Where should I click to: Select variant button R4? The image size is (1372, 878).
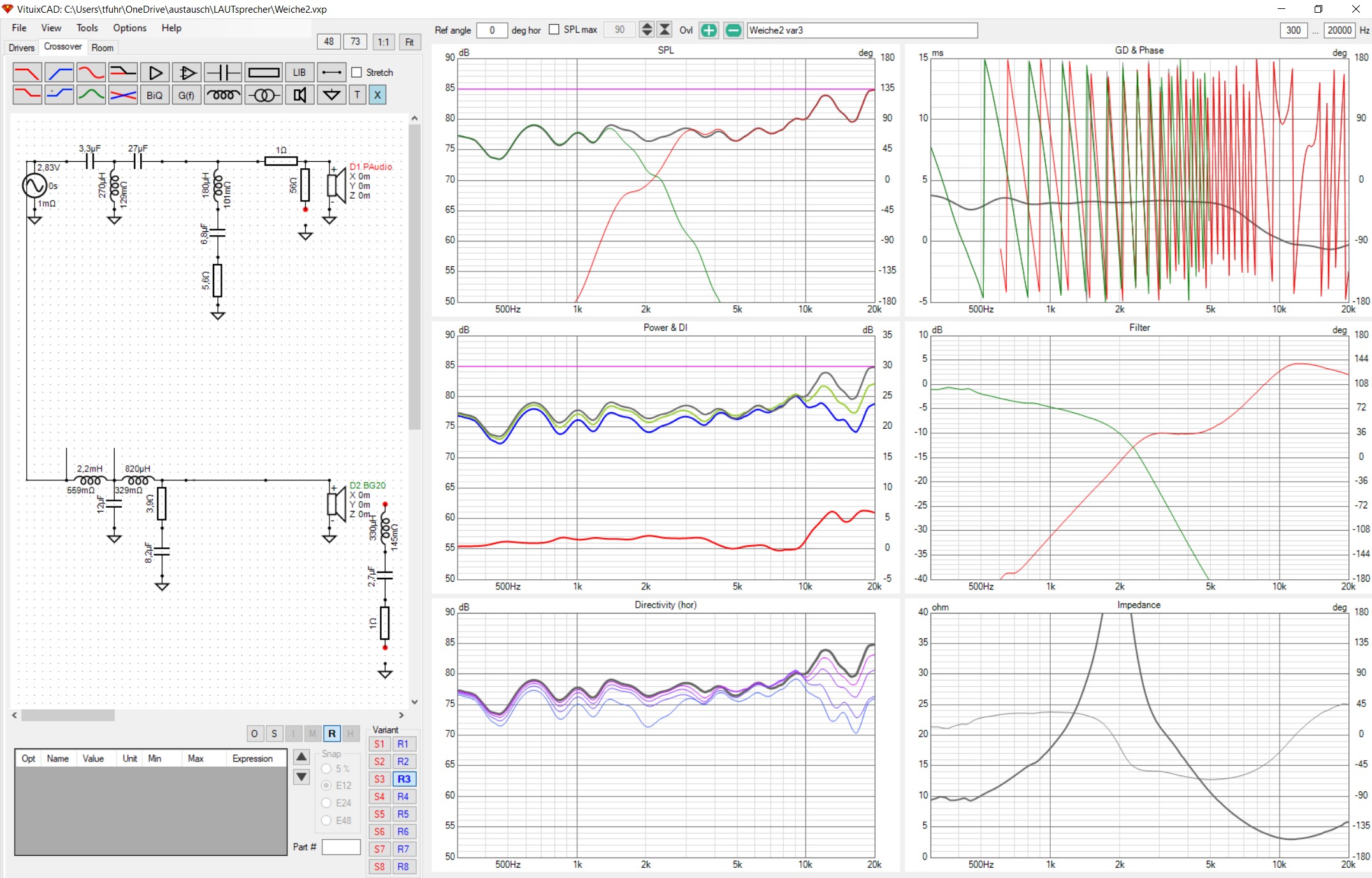pos(403,796)
